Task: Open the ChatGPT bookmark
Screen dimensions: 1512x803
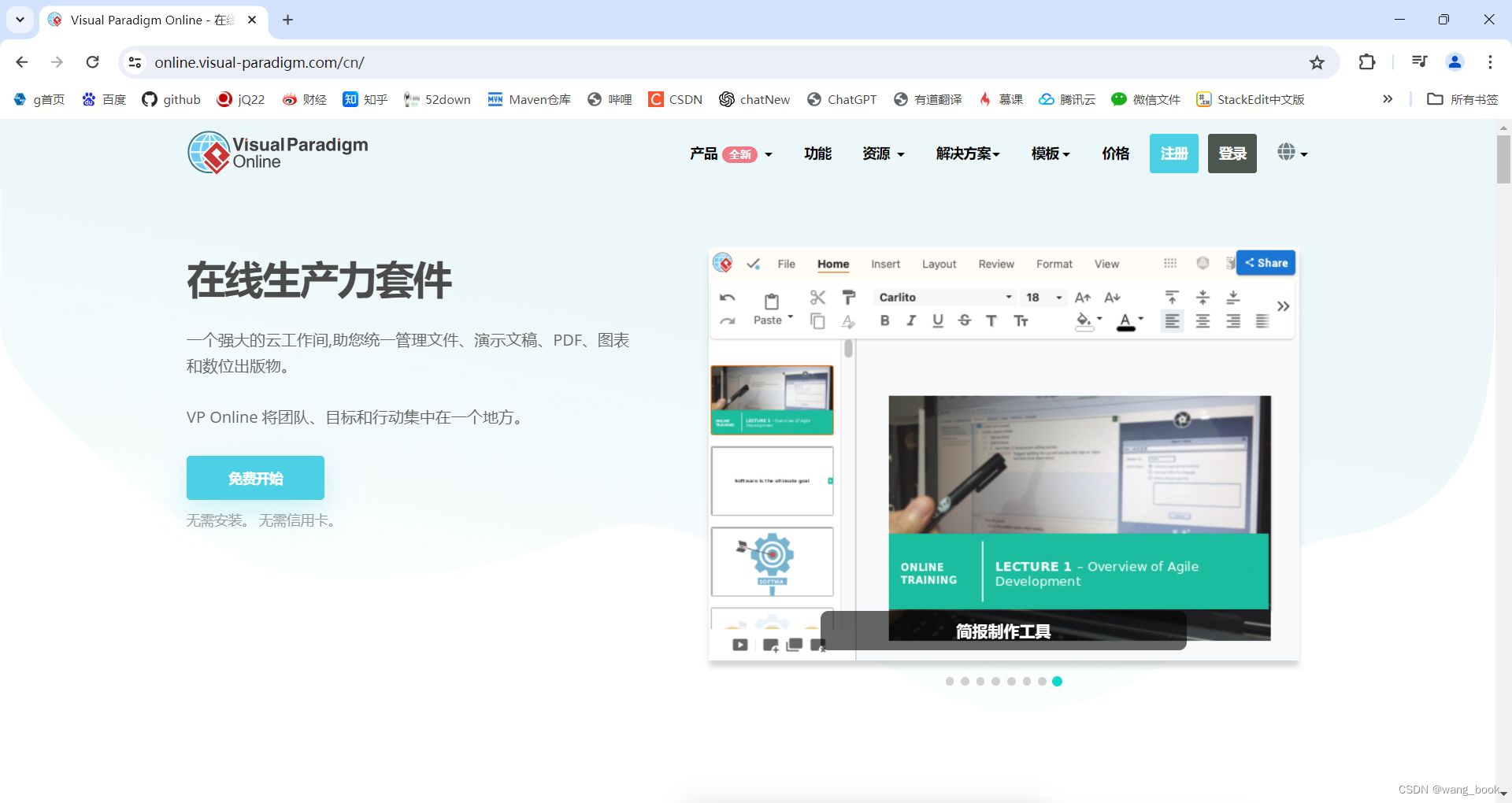Action: pyautogui.click(x=842, y=99)
